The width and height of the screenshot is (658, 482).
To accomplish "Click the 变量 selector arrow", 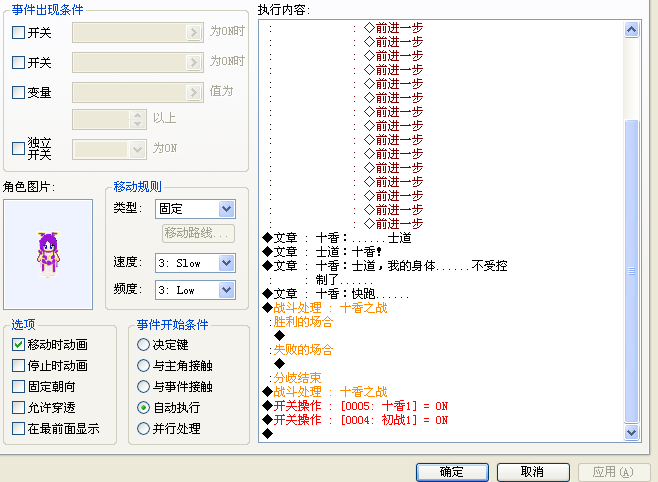I will [x=193, y=92].
